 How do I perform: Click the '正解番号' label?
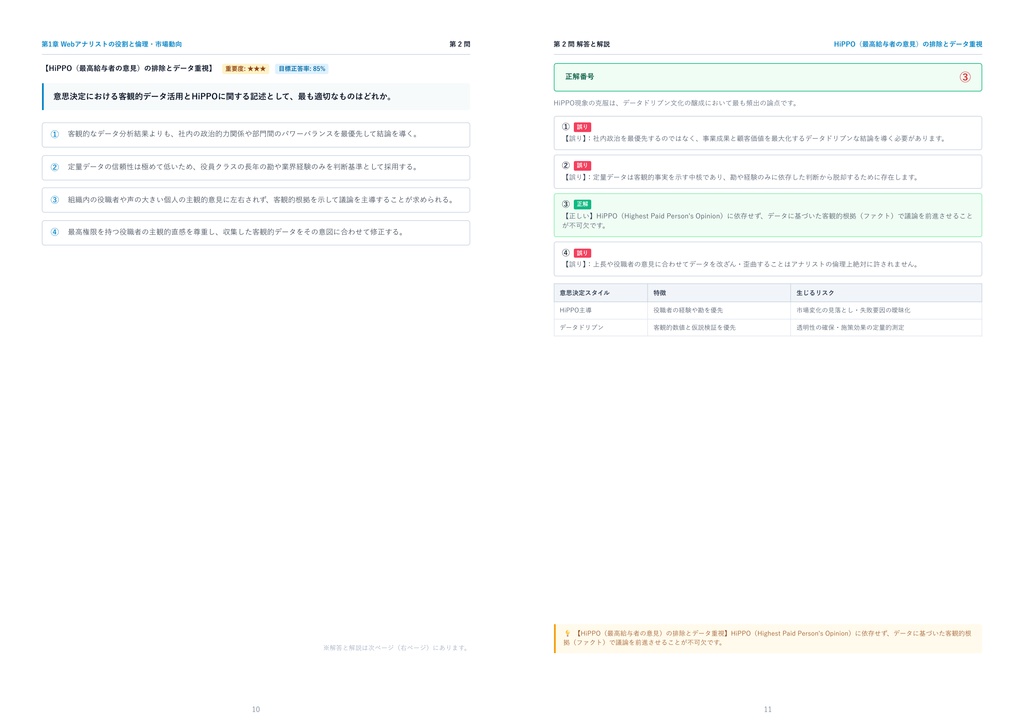click(580, 76)
